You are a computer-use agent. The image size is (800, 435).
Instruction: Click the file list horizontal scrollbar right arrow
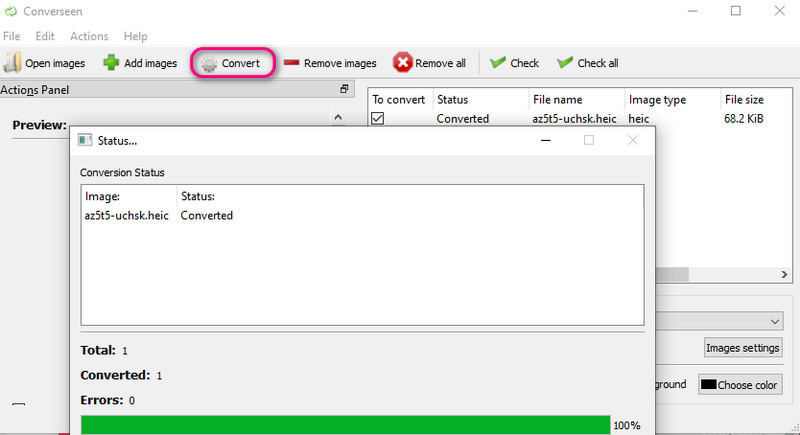tap(784, 274)
